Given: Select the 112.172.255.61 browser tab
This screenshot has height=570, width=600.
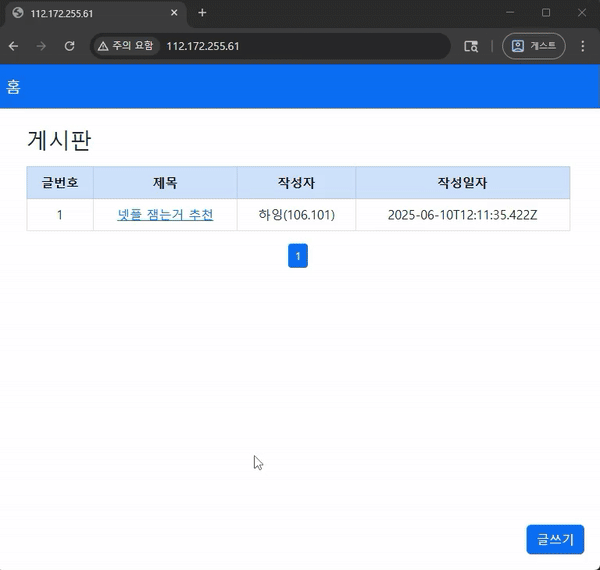Looking at the screenshot, I should click(95, 13).
